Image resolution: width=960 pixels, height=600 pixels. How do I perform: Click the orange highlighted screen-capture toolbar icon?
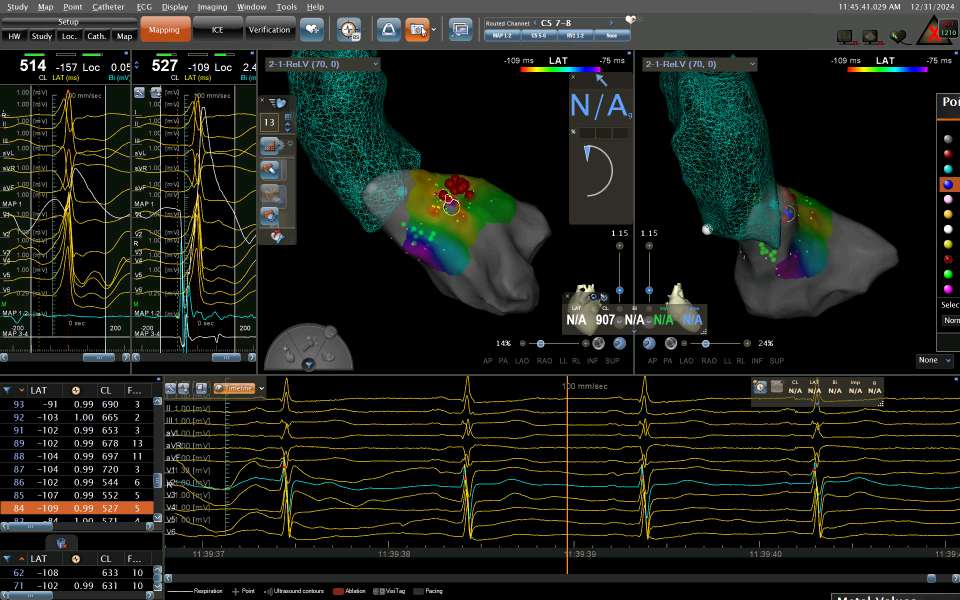coord(417,29)
